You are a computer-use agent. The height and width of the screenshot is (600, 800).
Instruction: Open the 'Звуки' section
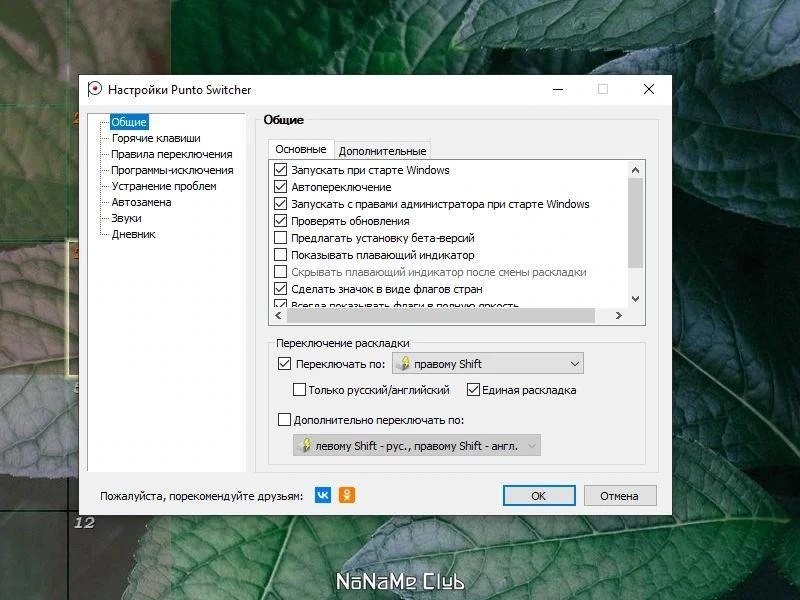pyautogui.click(x=127, y=218)
